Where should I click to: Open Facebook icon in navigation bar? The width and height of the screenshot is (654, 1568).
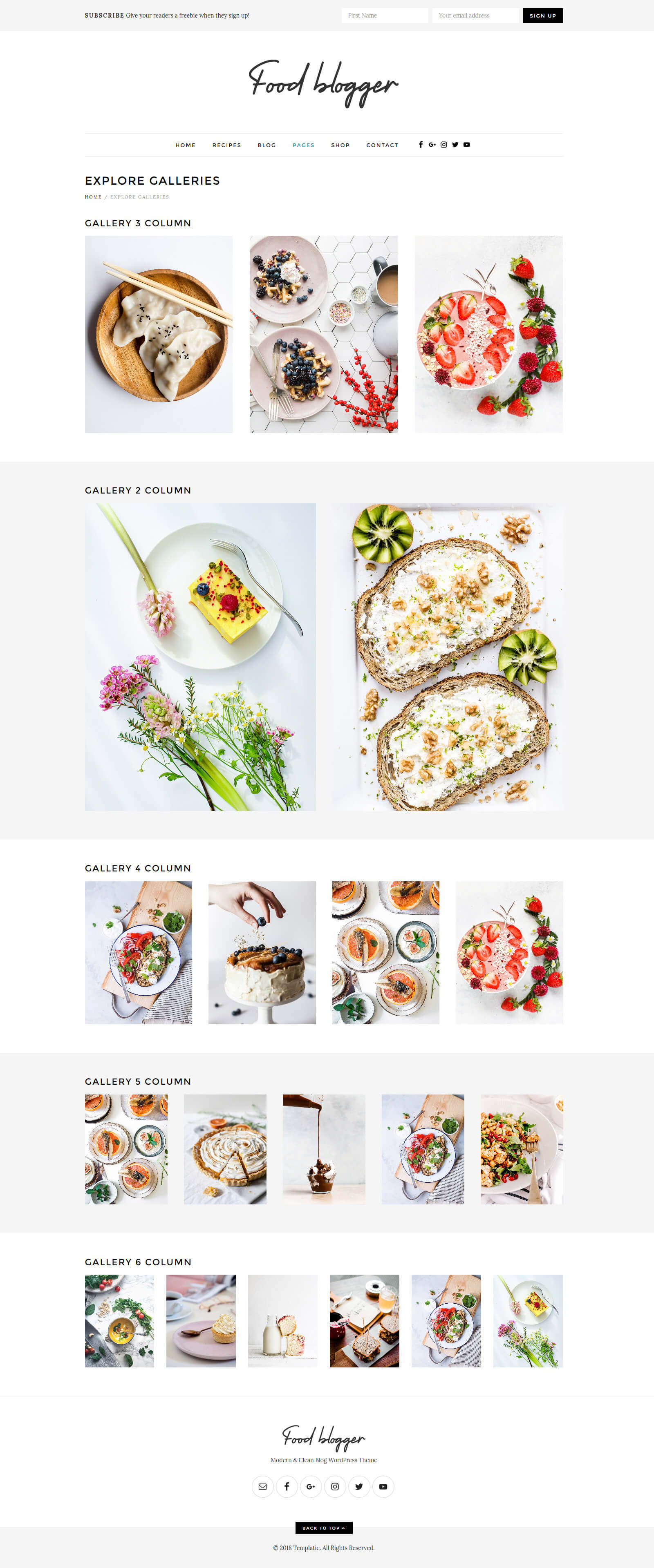[421, 145]
